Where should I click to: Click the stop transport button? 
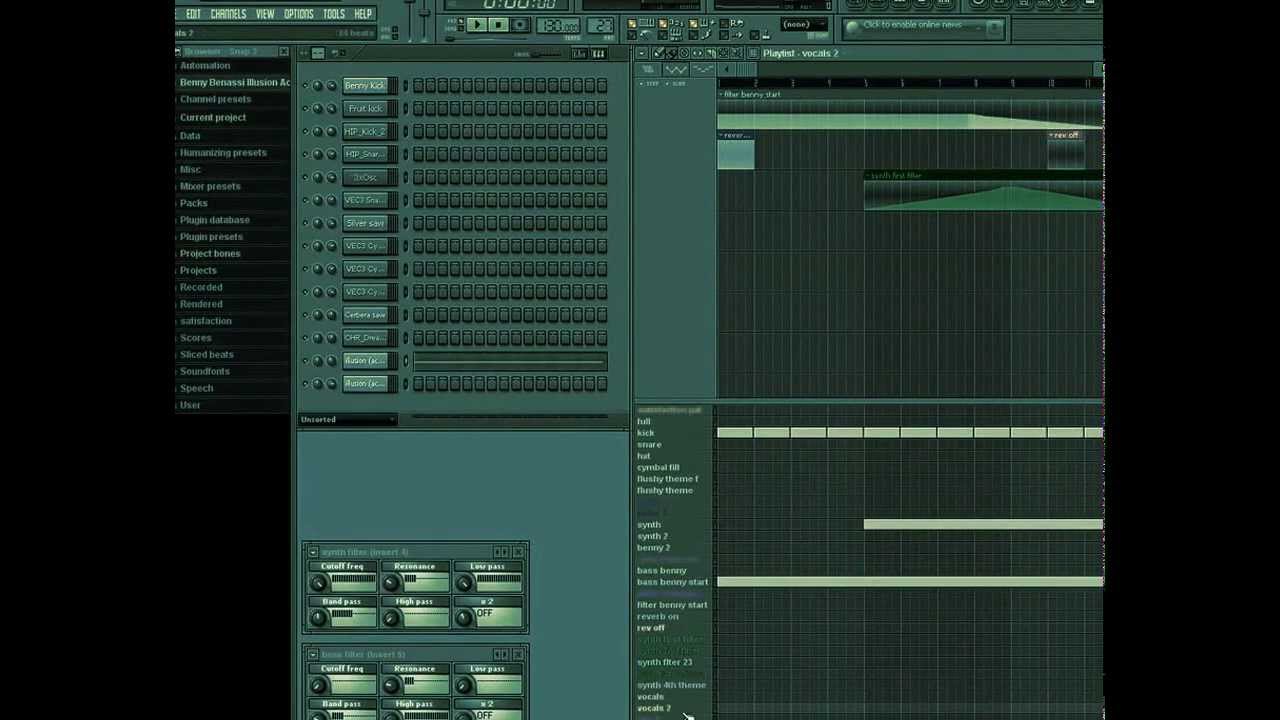pos(498,25)
